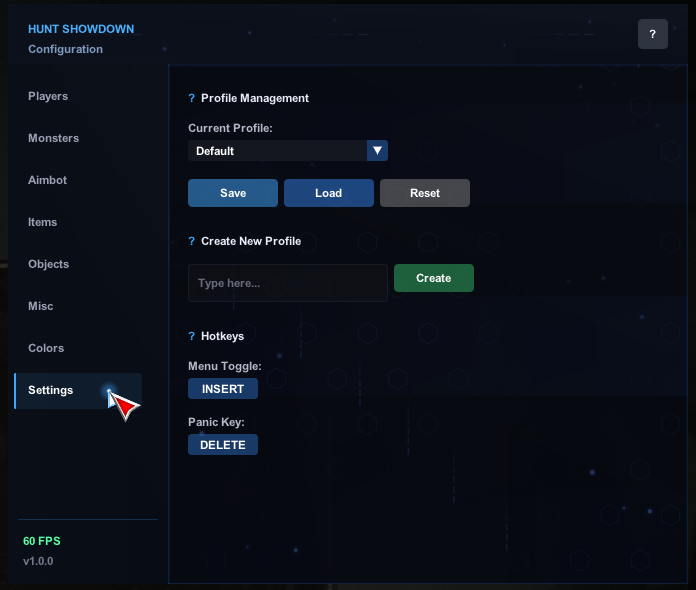Open the Aimbot section
The image size is (696, 590).
click(x=47, y=180)
